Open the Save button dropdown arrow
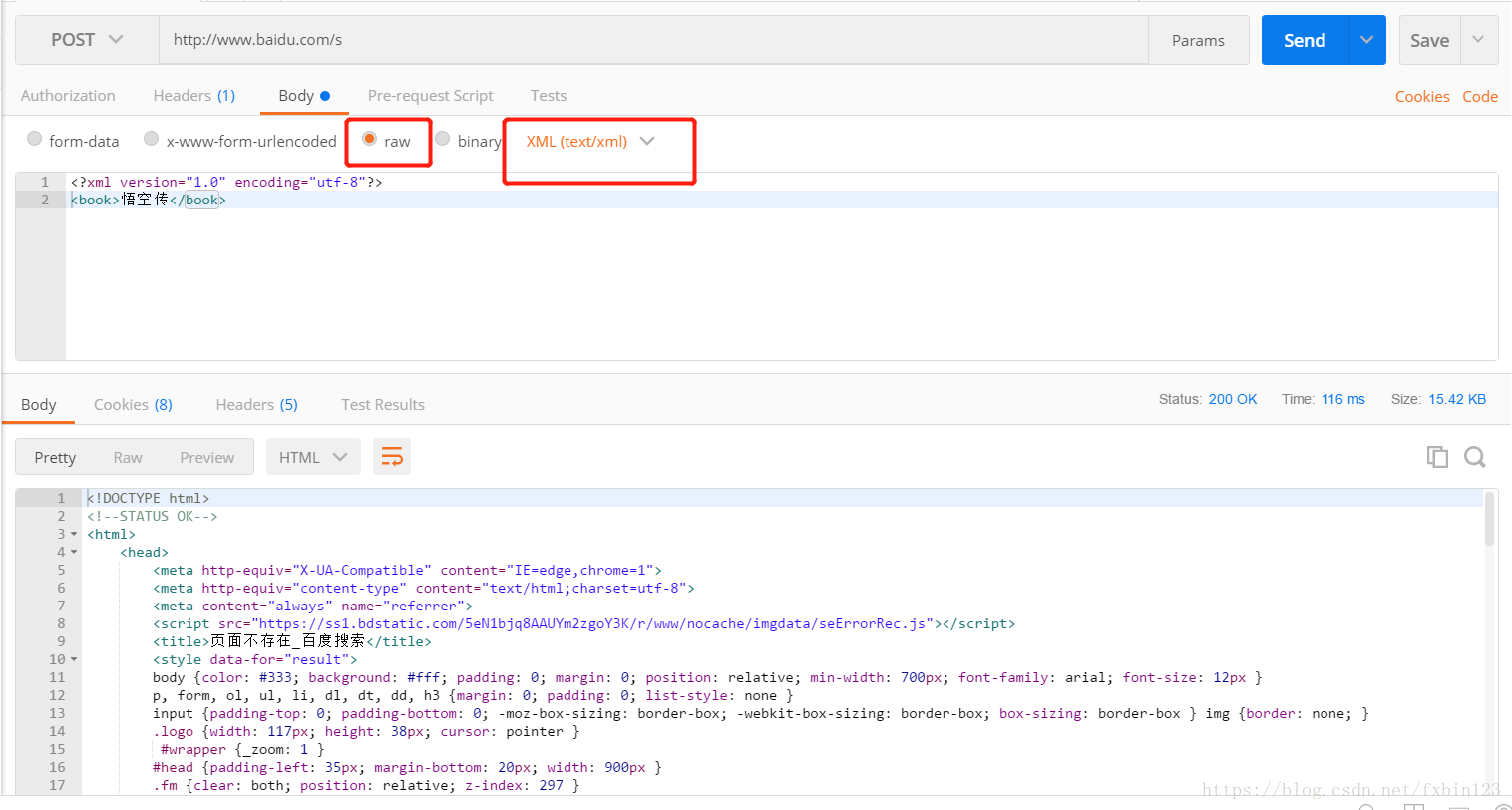Image resolution: width=1512 pixels, height=810 pixels. point(1478,40)
